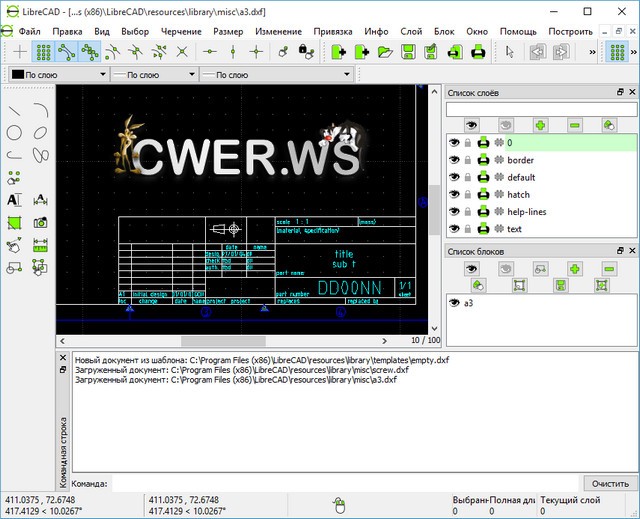
Task: Click the Print icon in top toolbar
Action: pyautogui.click(x=478, y=51)
